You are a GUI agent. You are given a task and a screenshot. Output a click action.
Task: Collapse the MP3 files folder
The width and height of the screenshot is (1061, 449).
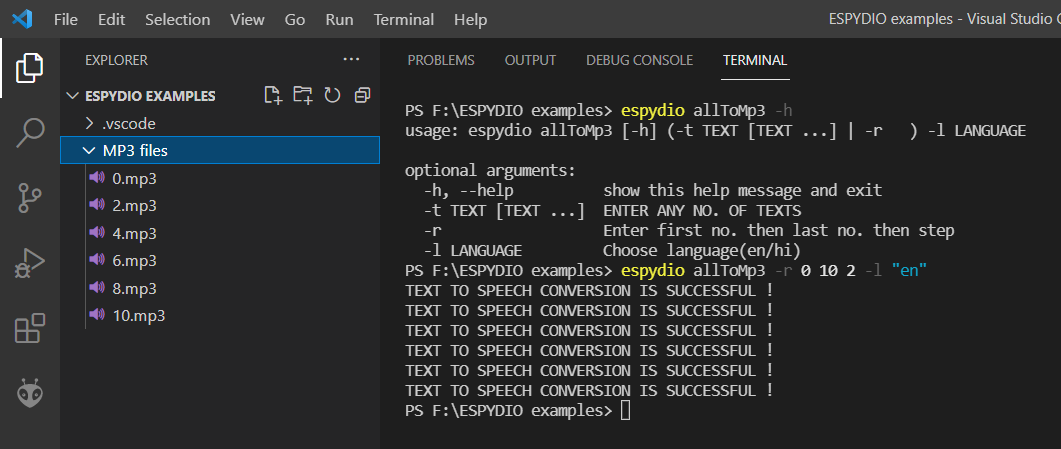point(89,151)
